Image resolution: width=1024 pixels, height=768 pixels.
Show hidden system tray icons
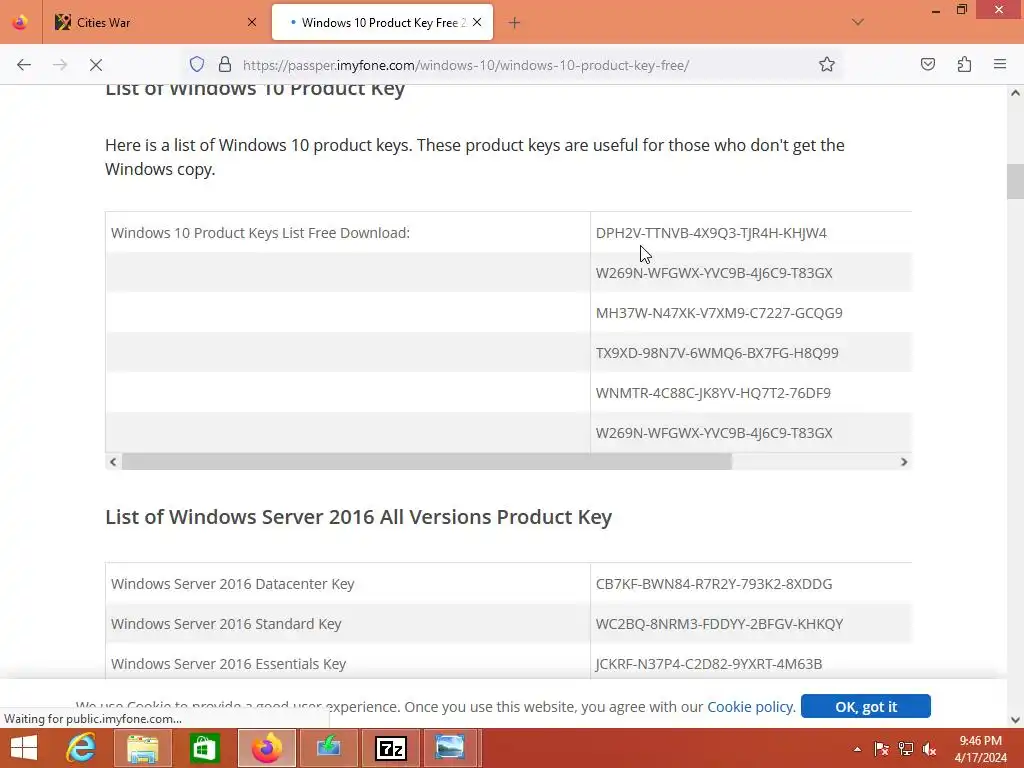857,749
